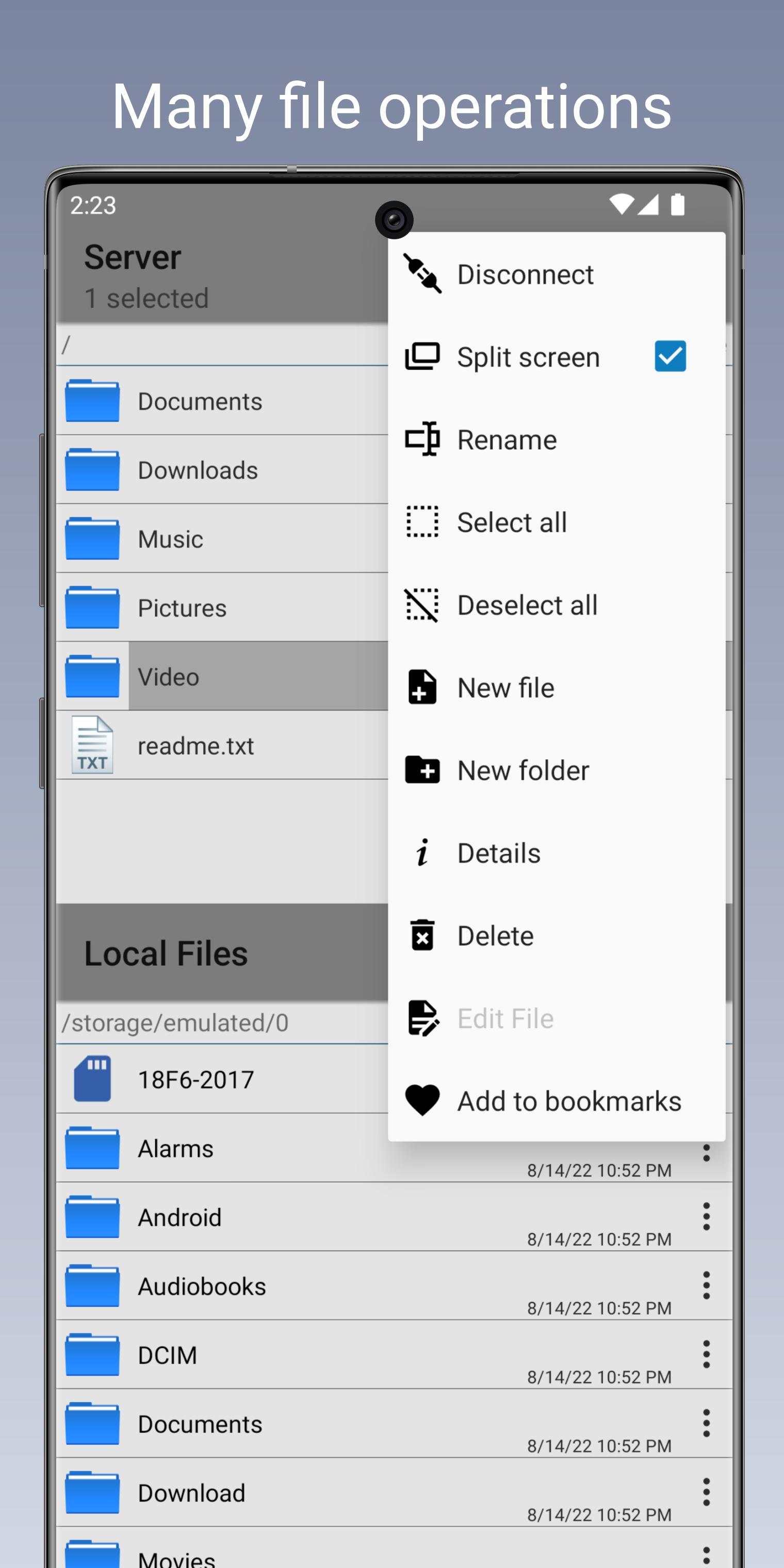Open the Alarms row three-dot menu
Image resolution: width=784 pixels, height=1568 pixels.
coord(706,1152)
